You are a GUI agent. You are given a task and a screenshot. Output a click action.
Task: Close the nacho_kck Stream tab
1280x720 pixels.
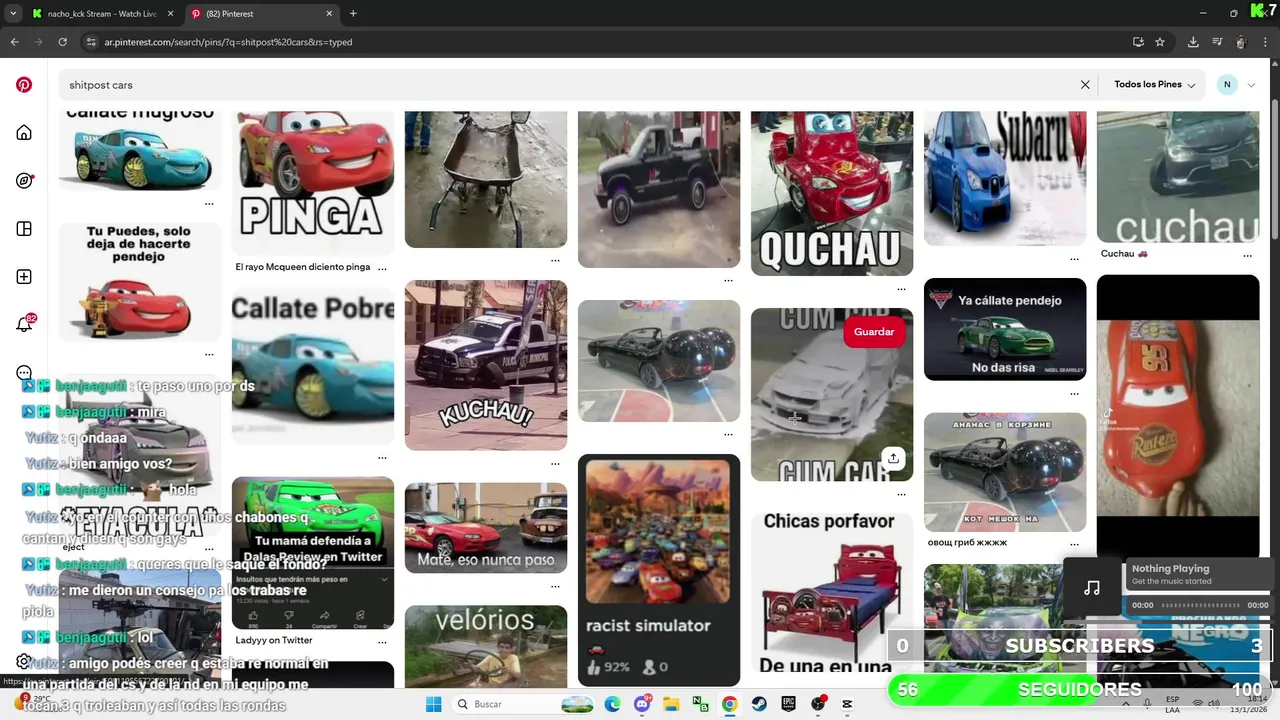[171, 14]
